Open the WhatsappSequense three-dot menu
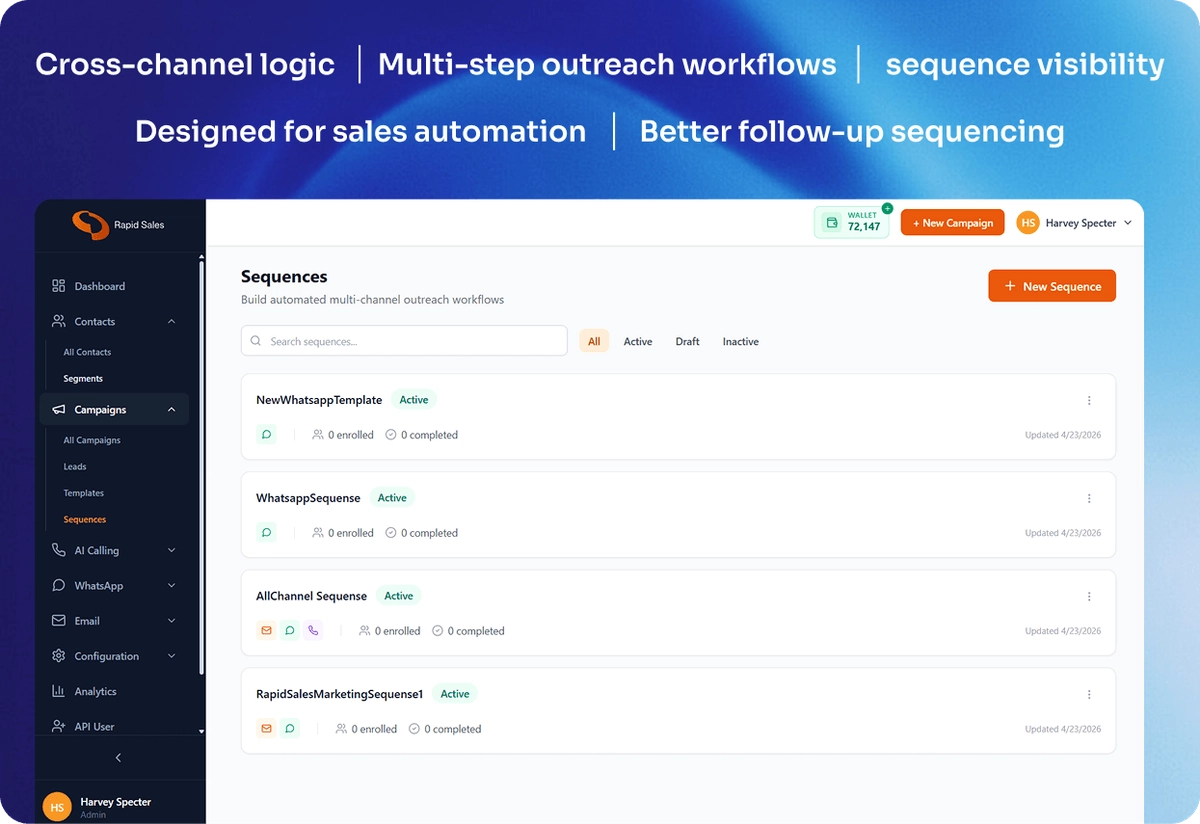 [x=1089, y=498]
